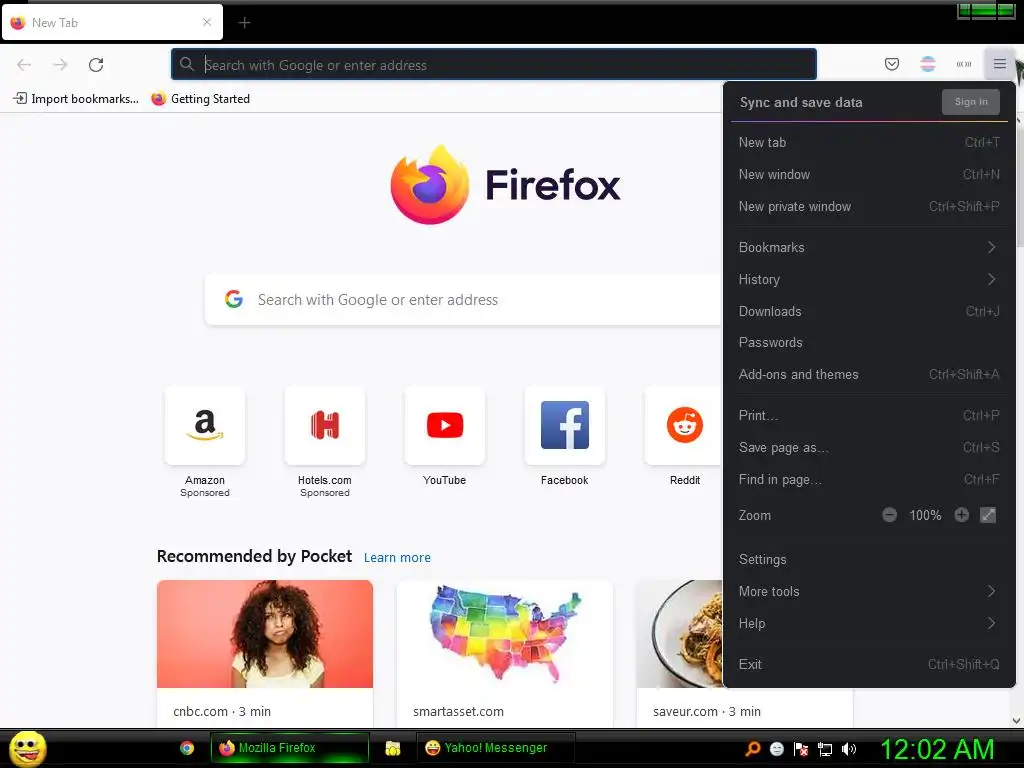Click the page scrollbar down arrow
The height and width of the screenshot is (768, 1024).
coord(1016,721)
